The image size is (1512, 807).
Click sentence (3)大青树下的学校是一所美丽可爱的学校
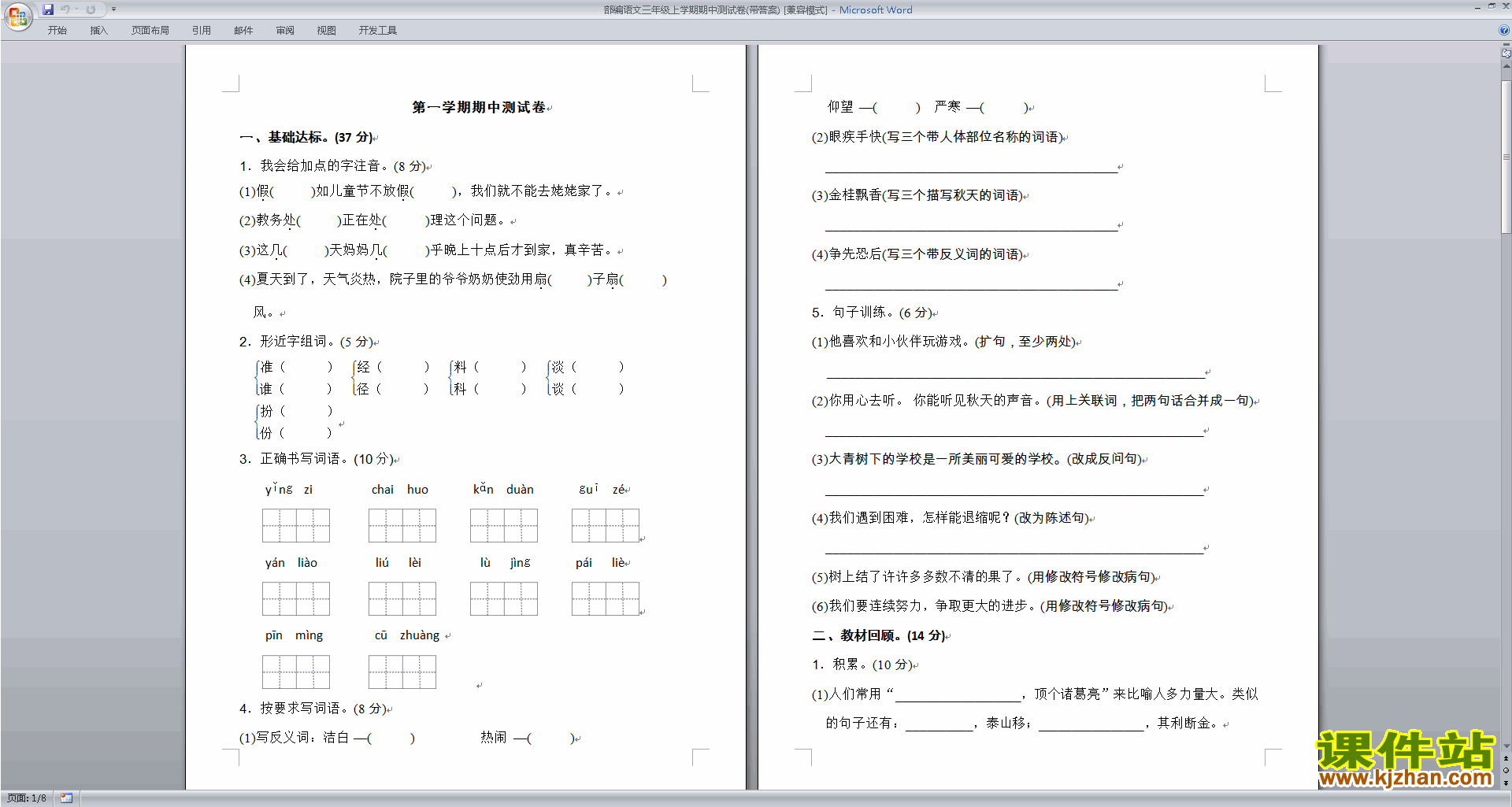tap(938, 459)
